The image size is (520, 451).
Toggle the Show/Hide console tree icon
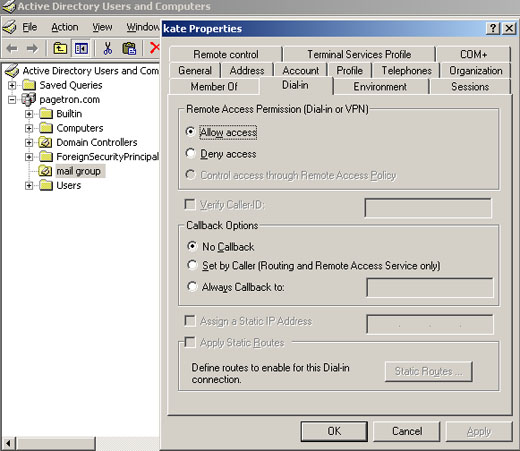click(81, 49)
